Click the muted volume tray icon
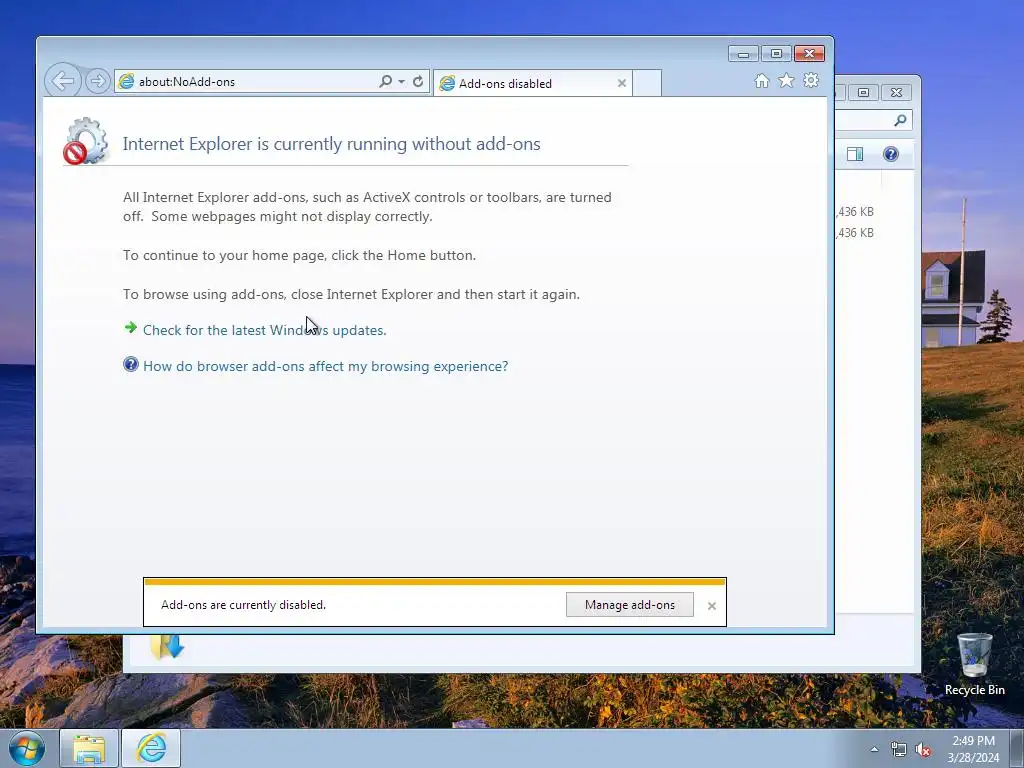Image resolution: width=1024 pixels, height=768 pixels. [x=923, y=750]
